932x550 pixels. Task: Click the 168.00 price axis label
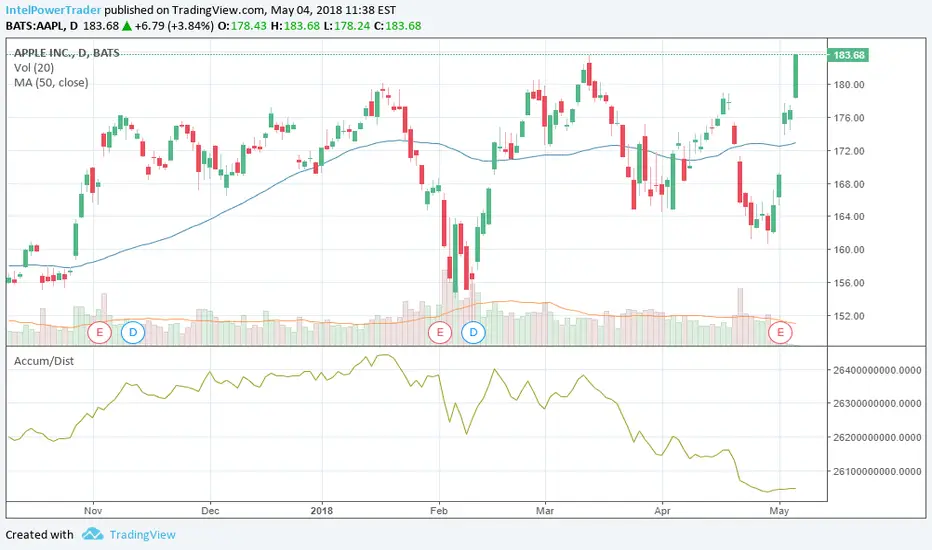(849, 184)
